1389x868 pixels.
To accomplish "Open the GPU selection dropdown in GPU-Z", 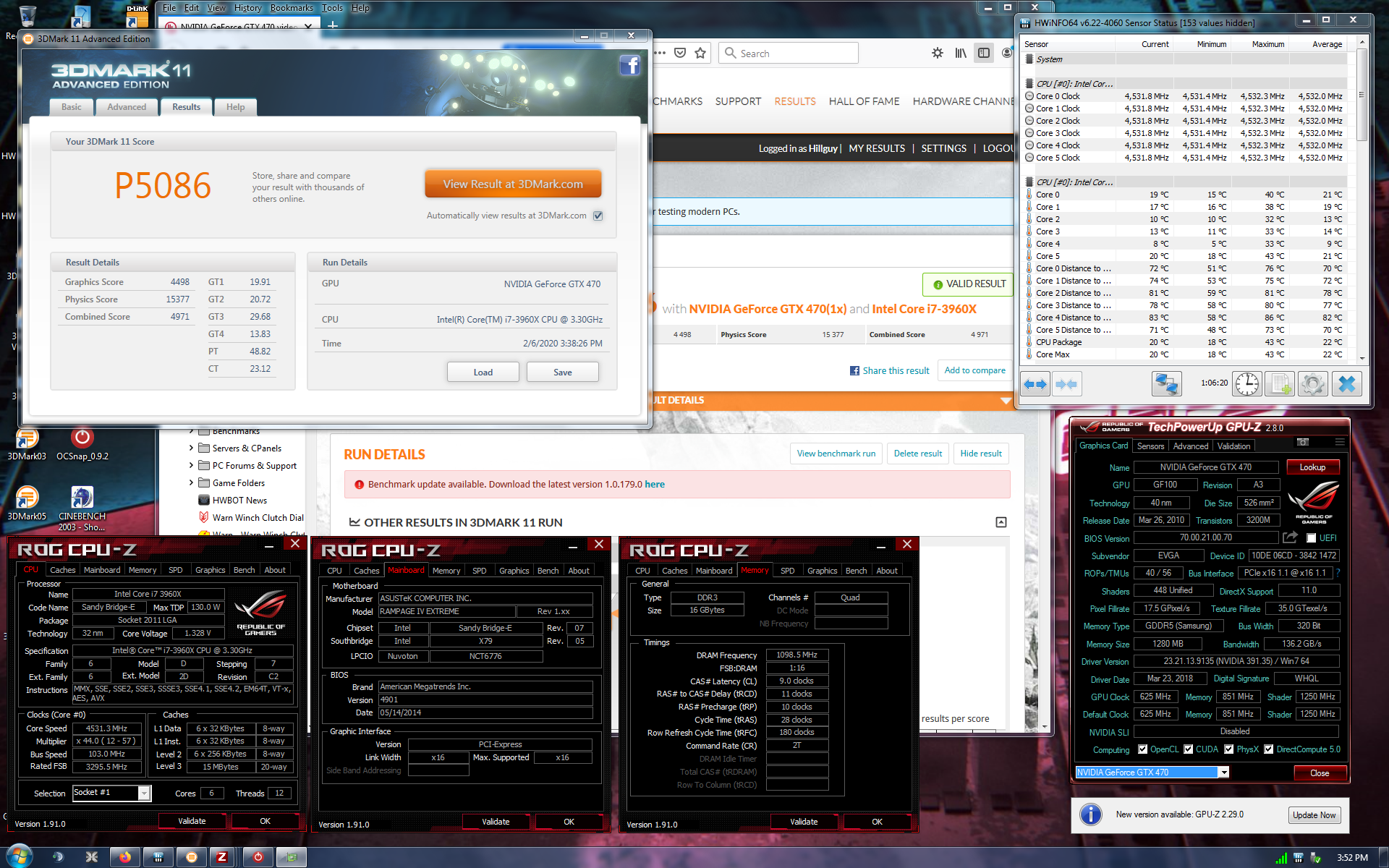I will [x=1224, y=773].
